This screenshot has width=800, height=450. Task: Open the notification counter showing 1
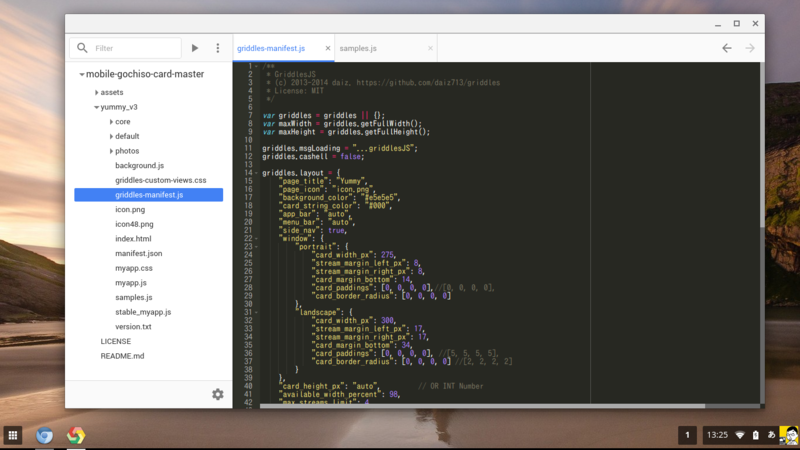pyautogui.click(x=687, y=435)
